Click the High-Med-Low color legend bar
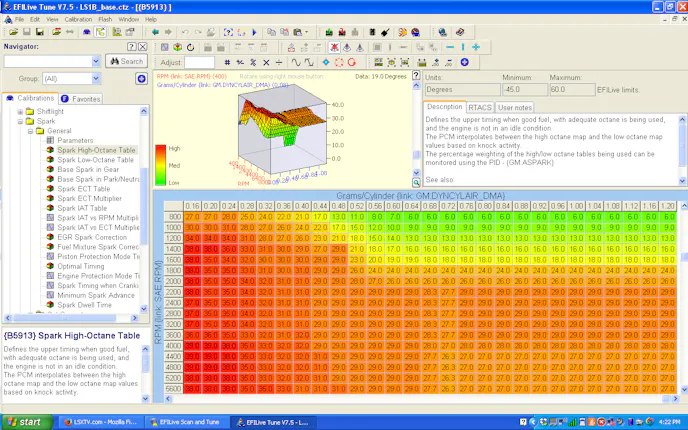This screenshot has height=430, width=688. 160,166
